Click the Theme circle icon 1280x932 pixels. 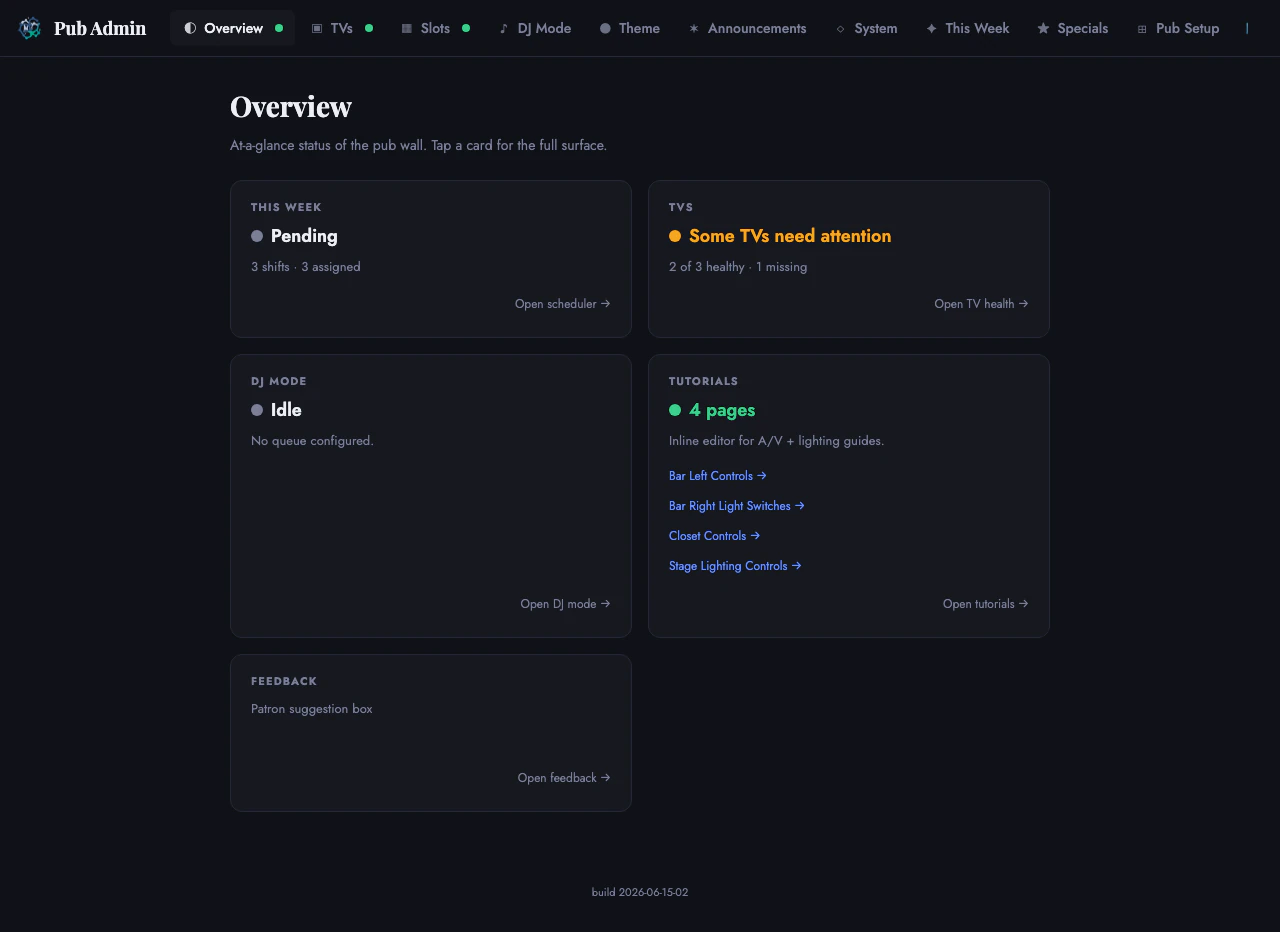pos(605,29)
